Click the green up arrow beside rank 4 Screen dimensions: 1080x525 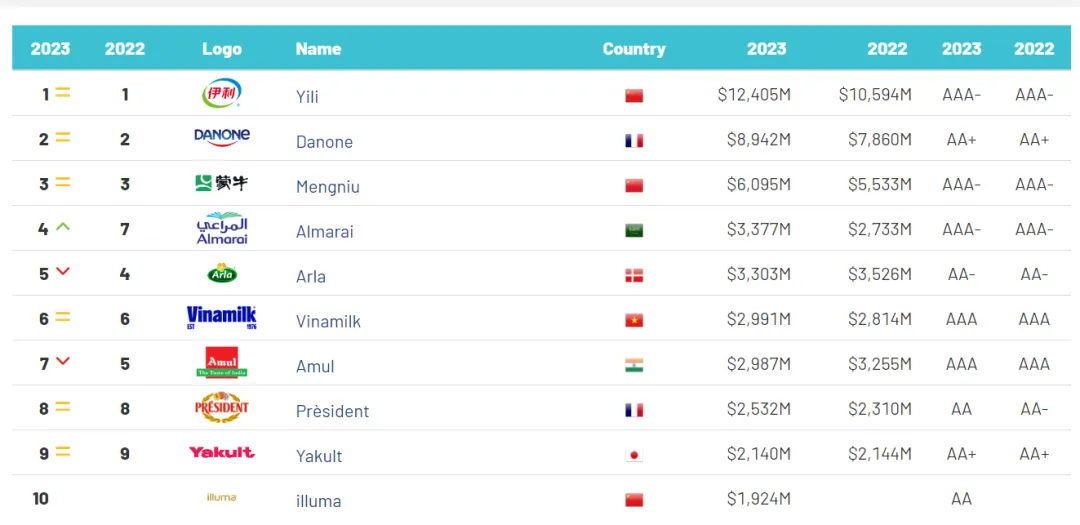coord(63,227)
